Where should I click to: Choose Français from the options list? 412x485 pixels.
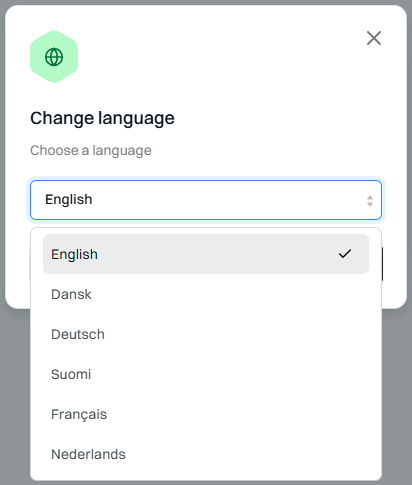tap(206, 414)
